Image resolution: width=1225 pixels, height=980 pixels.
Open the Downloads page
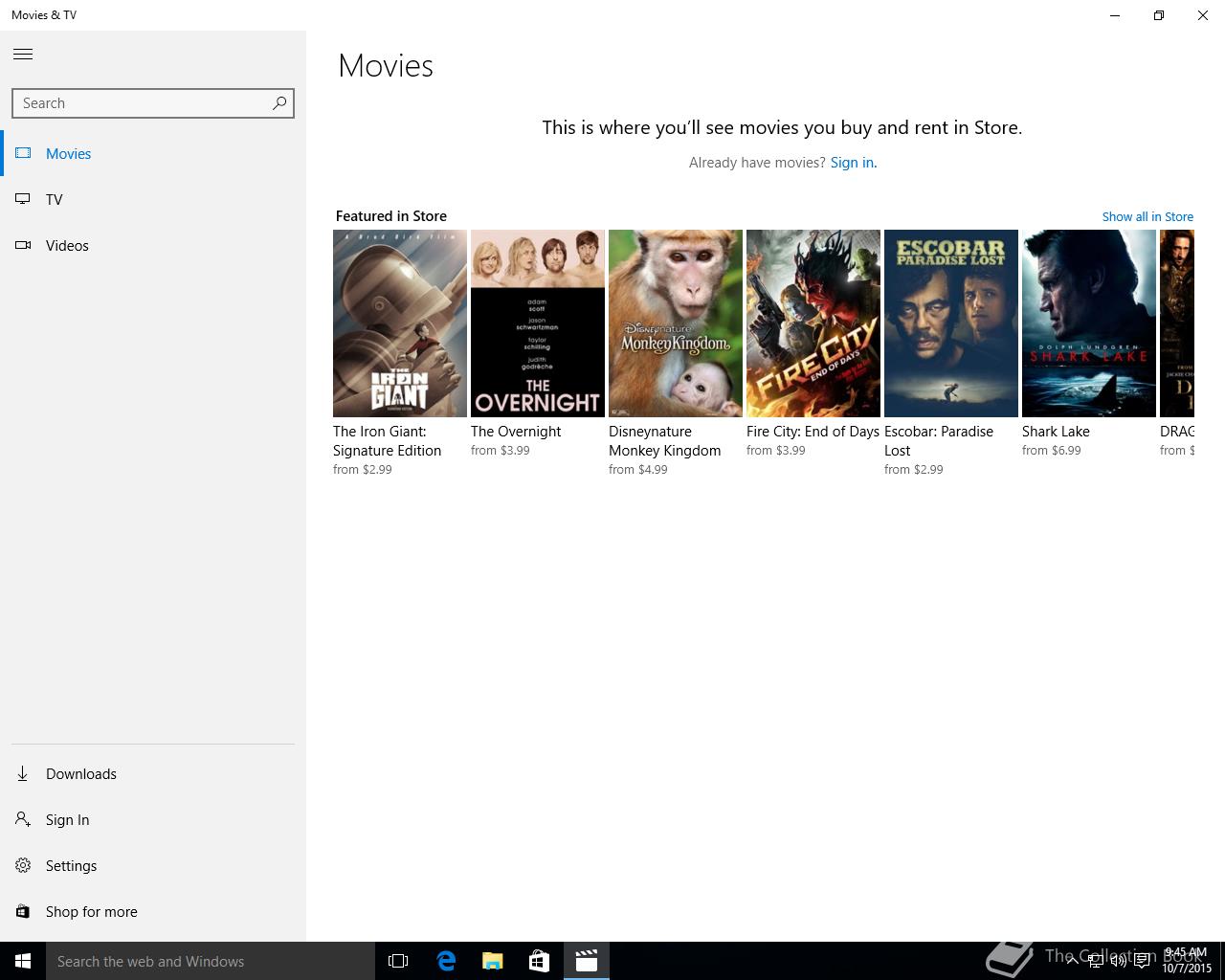(x=81, y=773)
